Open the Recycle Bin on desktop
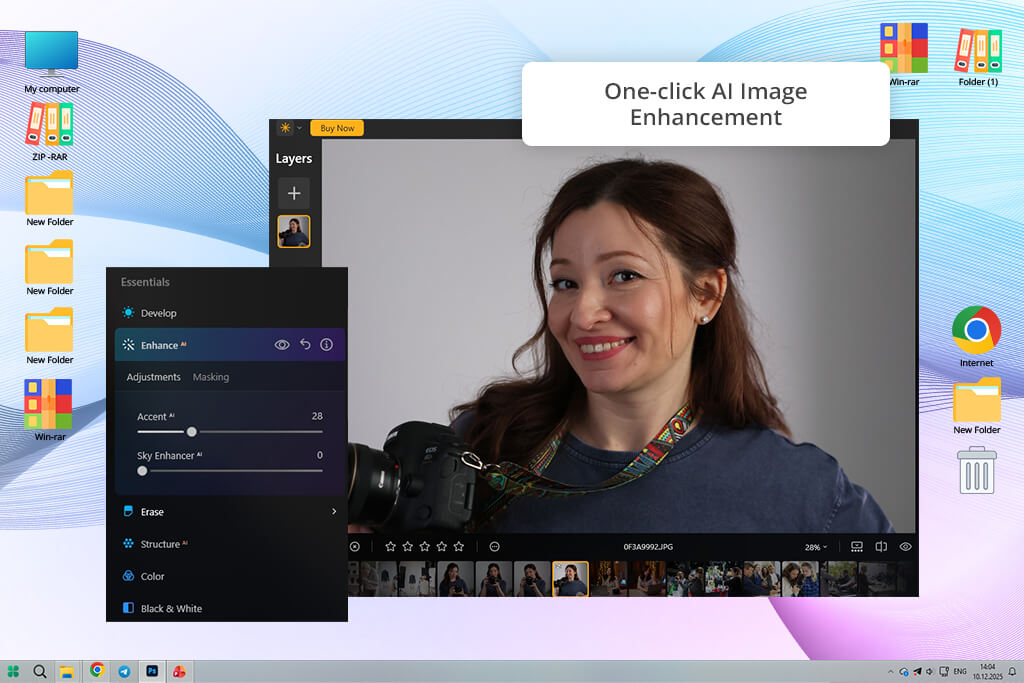Viewport: 1024px width, 683px height. click(977, 470)
